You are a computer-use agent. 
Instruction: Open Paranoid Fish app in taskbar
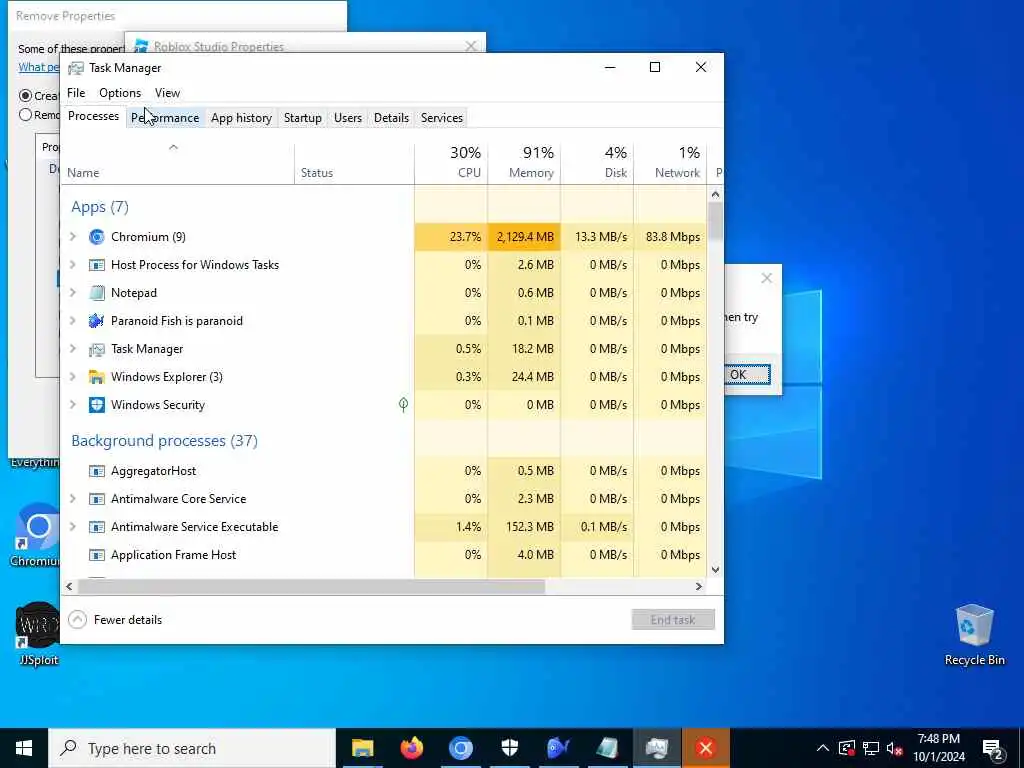(558, 748)
